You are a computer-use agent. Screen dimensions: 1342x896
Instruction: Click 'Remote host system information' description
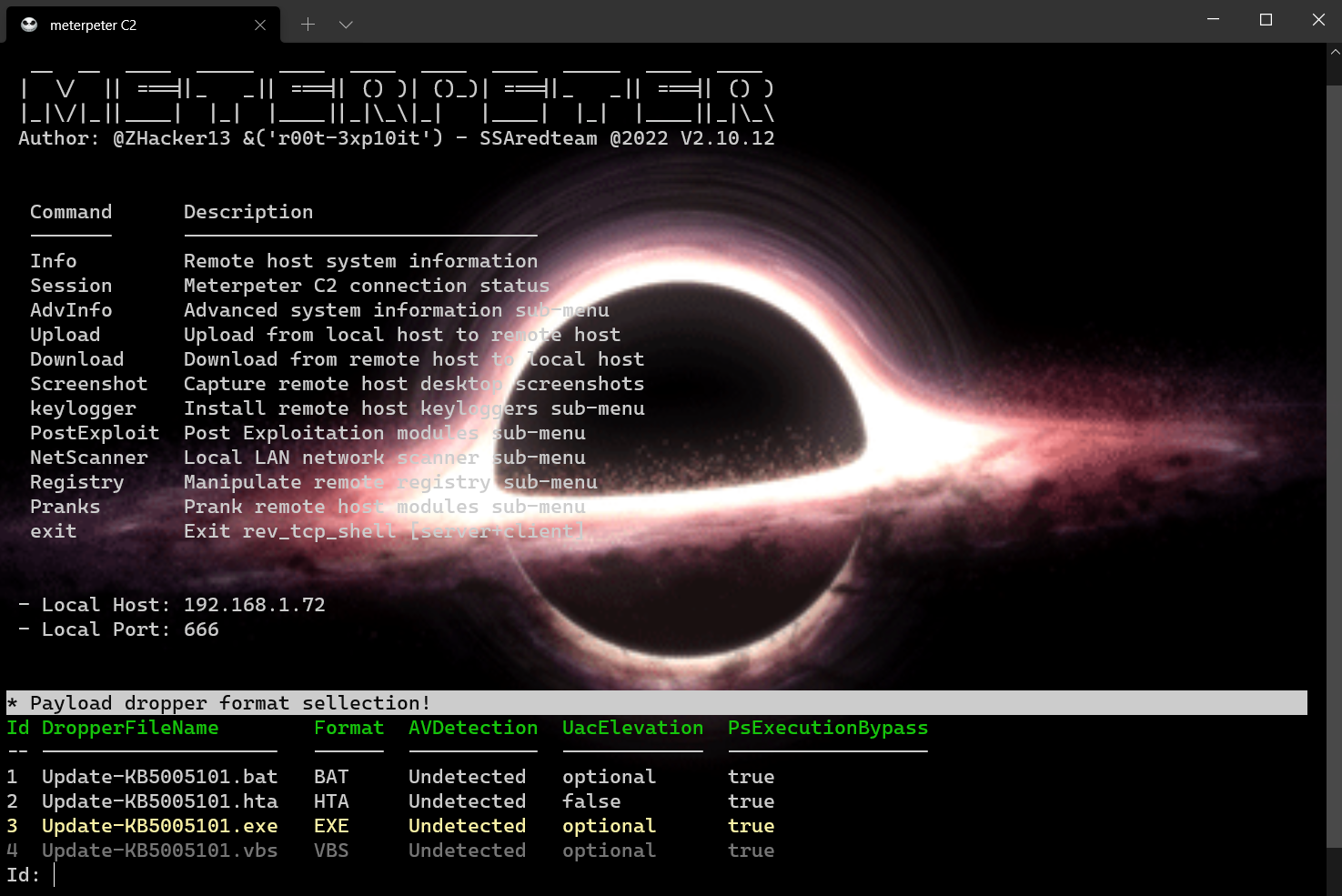click(361, 261)
